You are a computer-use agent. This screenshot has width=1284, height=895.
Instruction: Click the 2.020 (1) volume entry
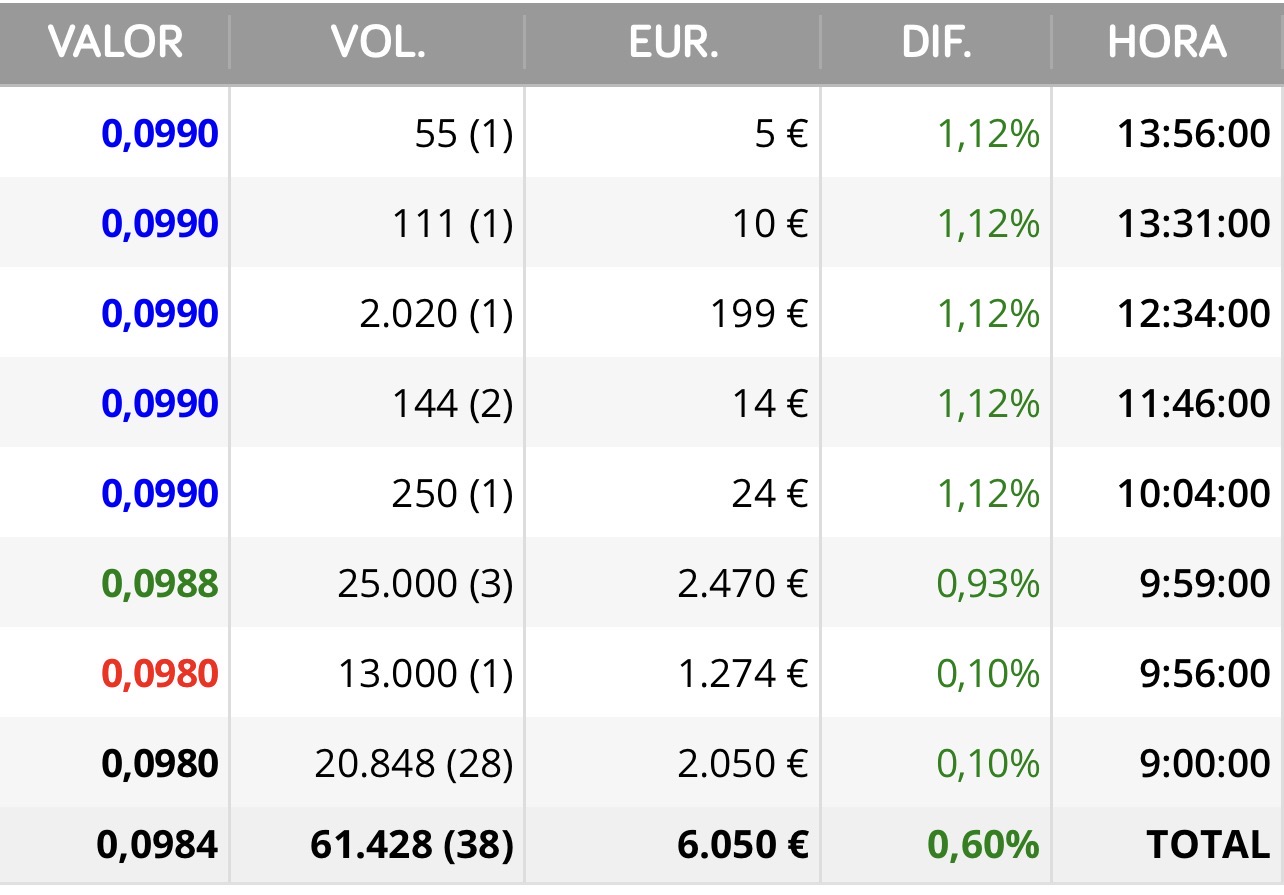[x=436, y=313]
